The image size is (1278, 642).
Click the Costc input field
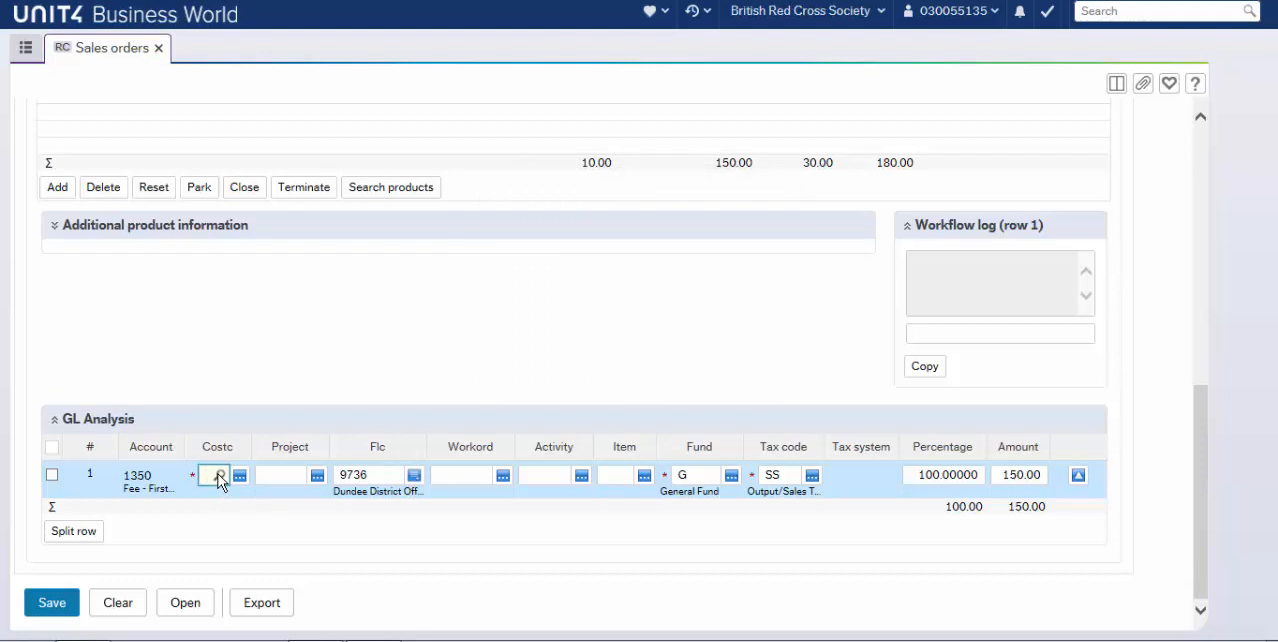click(x=213, y=475)
